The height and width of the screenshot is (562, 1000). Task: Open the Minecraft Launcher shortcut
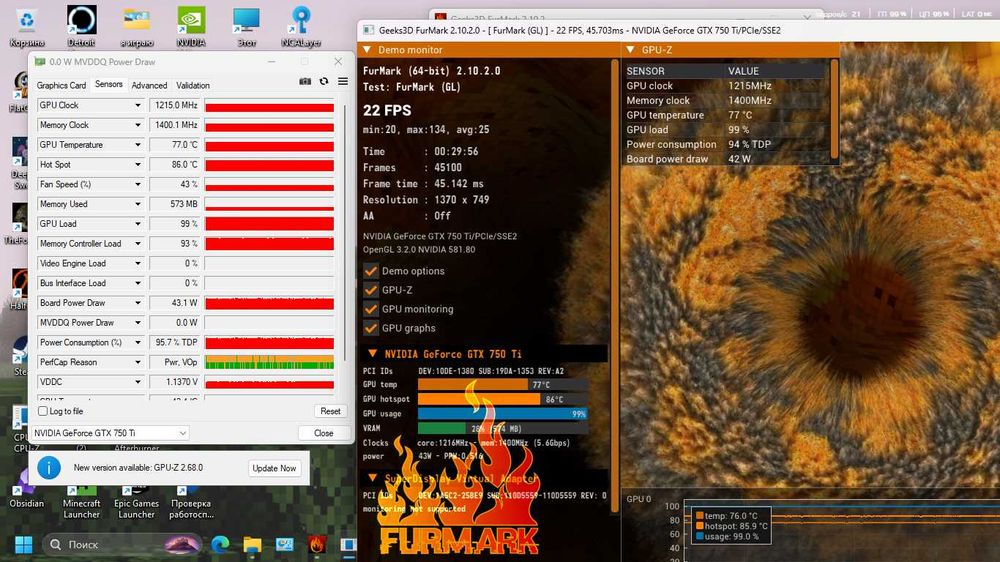coord(82,501)
